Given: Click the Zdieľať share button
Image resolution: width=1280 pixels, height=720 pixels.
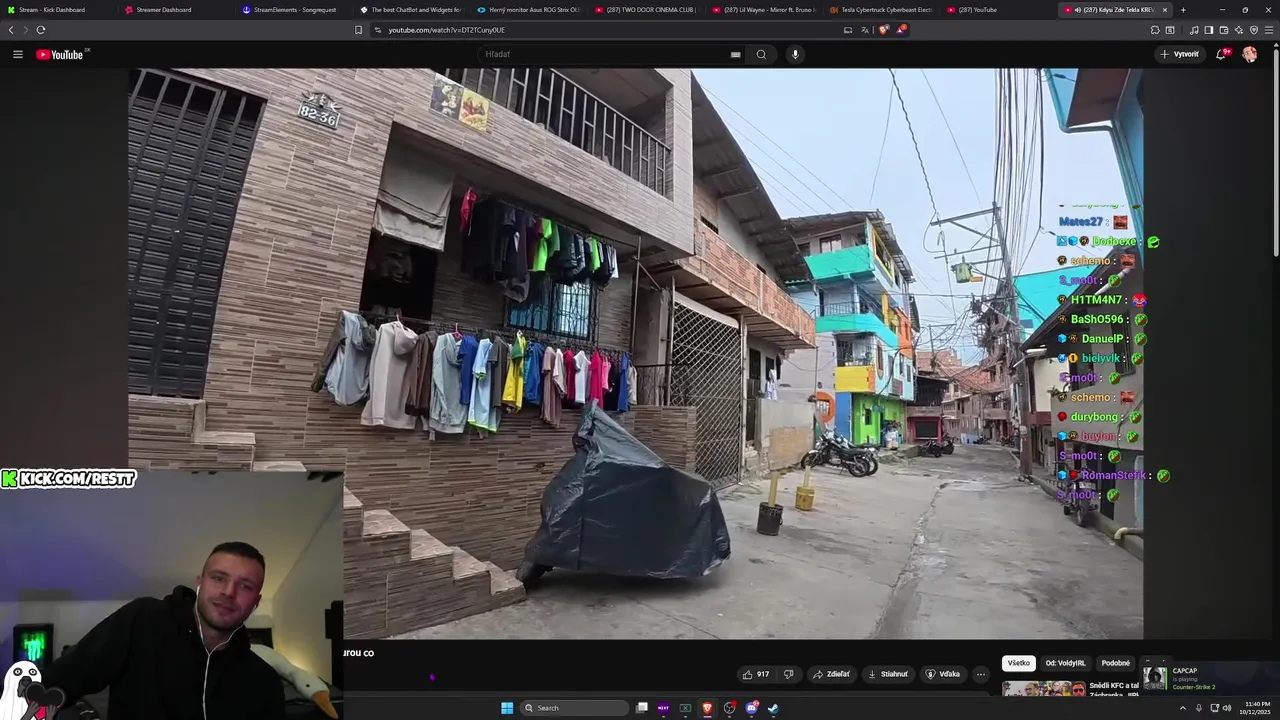Looking at the screenshot, I should point(831,674).
